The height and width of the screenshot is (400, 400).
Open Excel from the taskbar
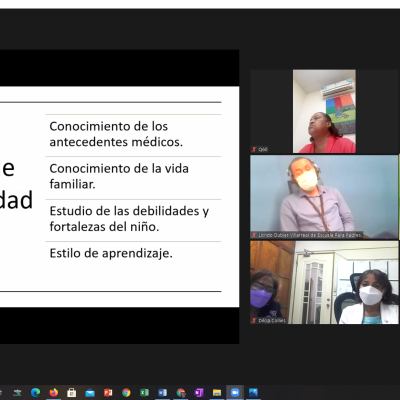(x=144, y=392)
